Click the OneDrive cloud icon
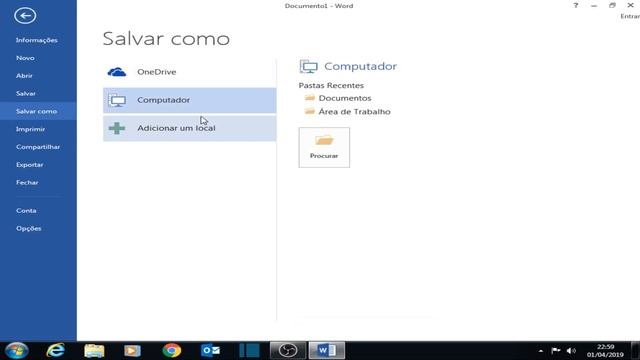 click(x=117, y=72)
